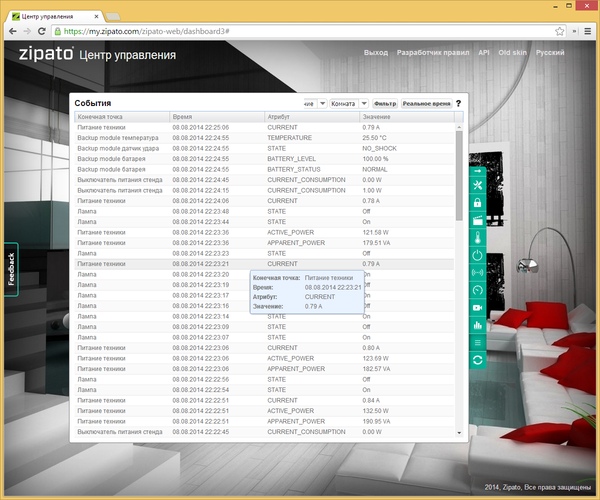
Task: Enable Реальное время mode
Action: coord(427,103)
